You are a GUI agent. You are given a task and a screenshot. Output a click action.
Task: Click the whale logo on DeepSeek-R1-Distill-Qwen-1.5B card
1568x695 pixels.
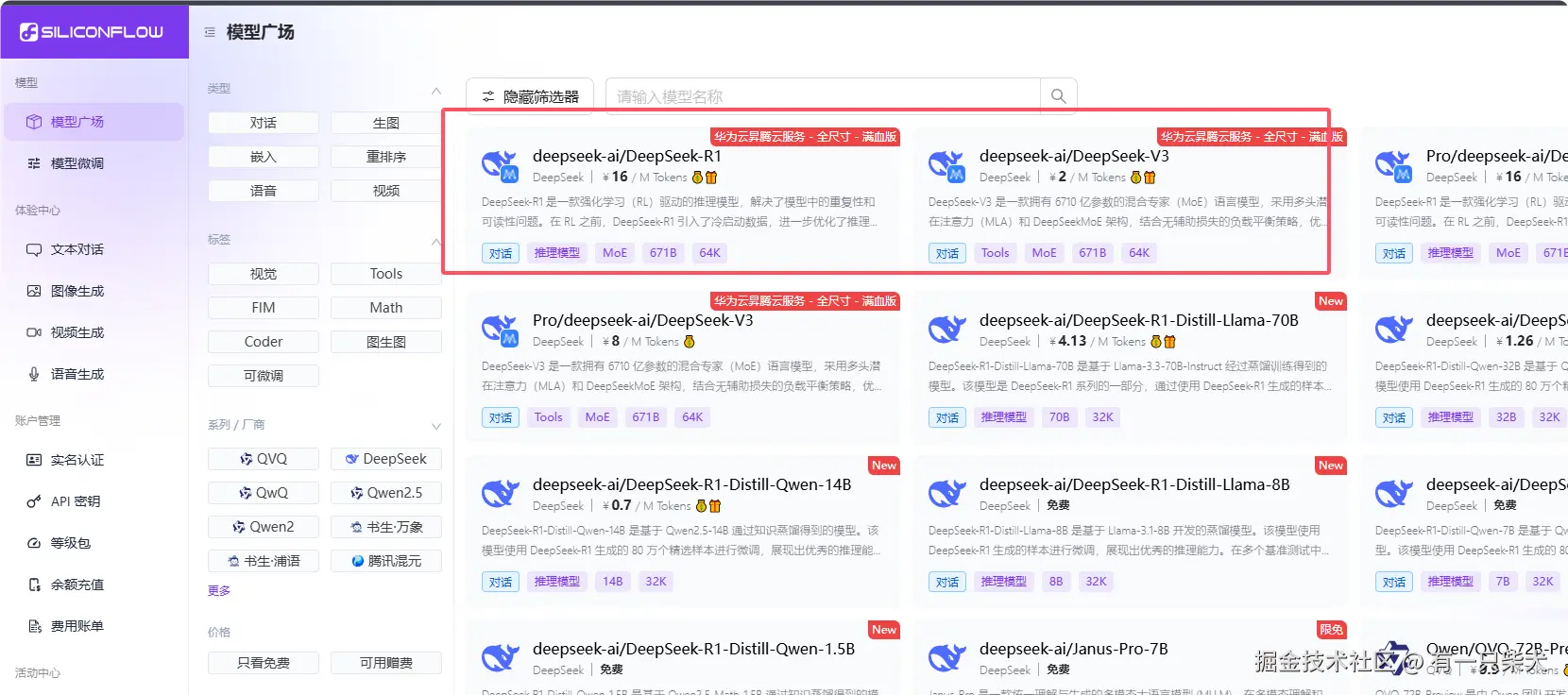[500, 658]
